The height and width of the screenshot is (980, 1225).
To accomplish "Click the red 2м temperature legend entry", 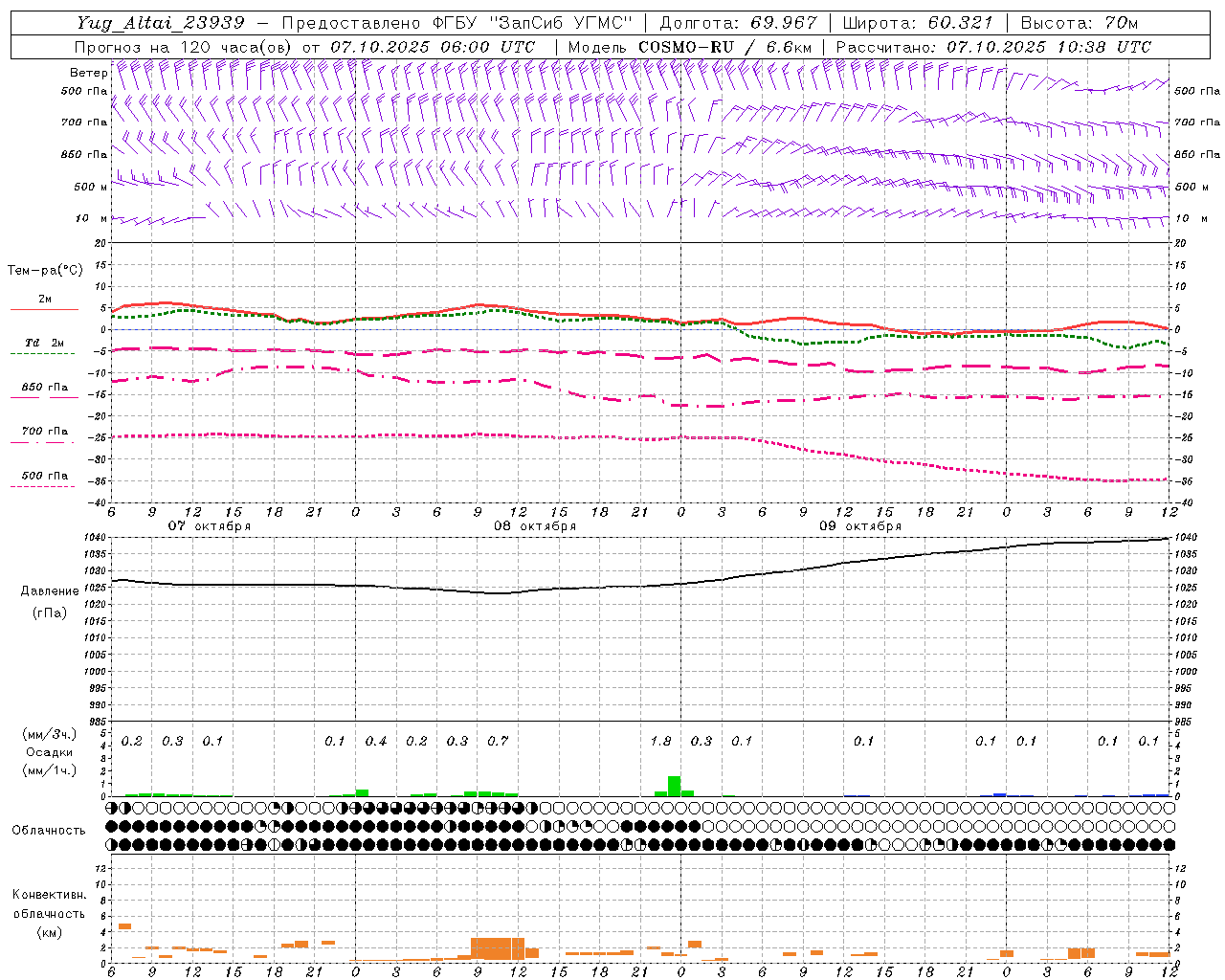I will pos(44,302).
